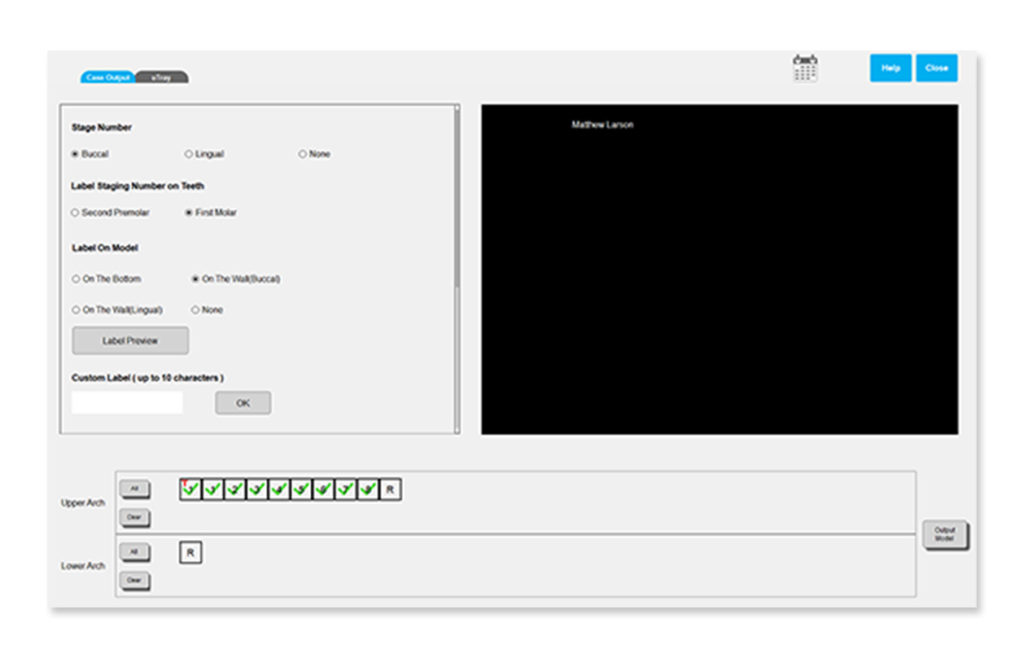Image resolution: width=1024 pixels, height=658 pixels.
Task: Deselect the last green checkmark before the R box
Action: [368, 489]
